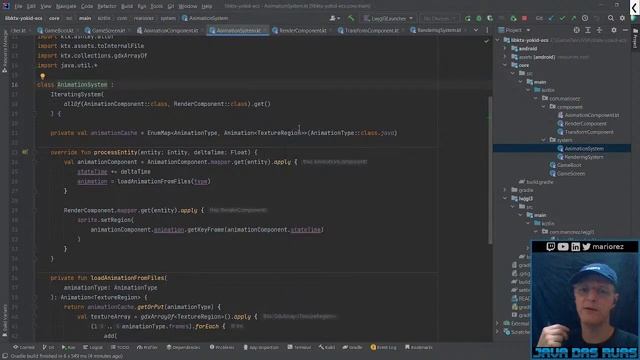Open the App Inspection tool window
The height and width of the screenshot is (360, 640).
pos(261,347)
